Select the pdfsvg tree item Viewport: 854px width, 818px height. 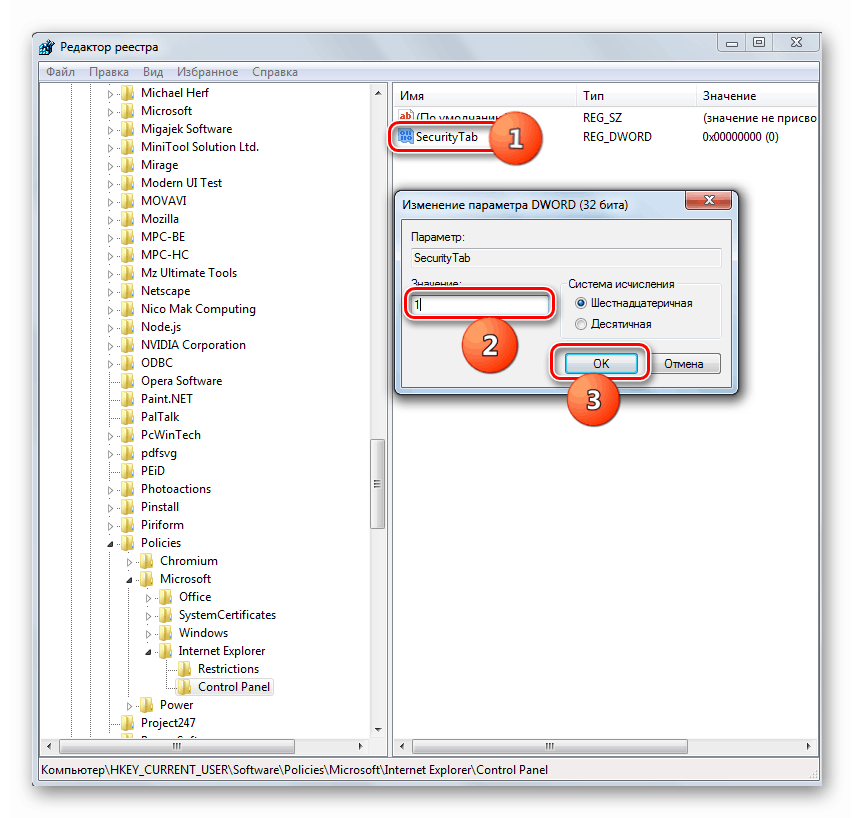pos(158,453)
